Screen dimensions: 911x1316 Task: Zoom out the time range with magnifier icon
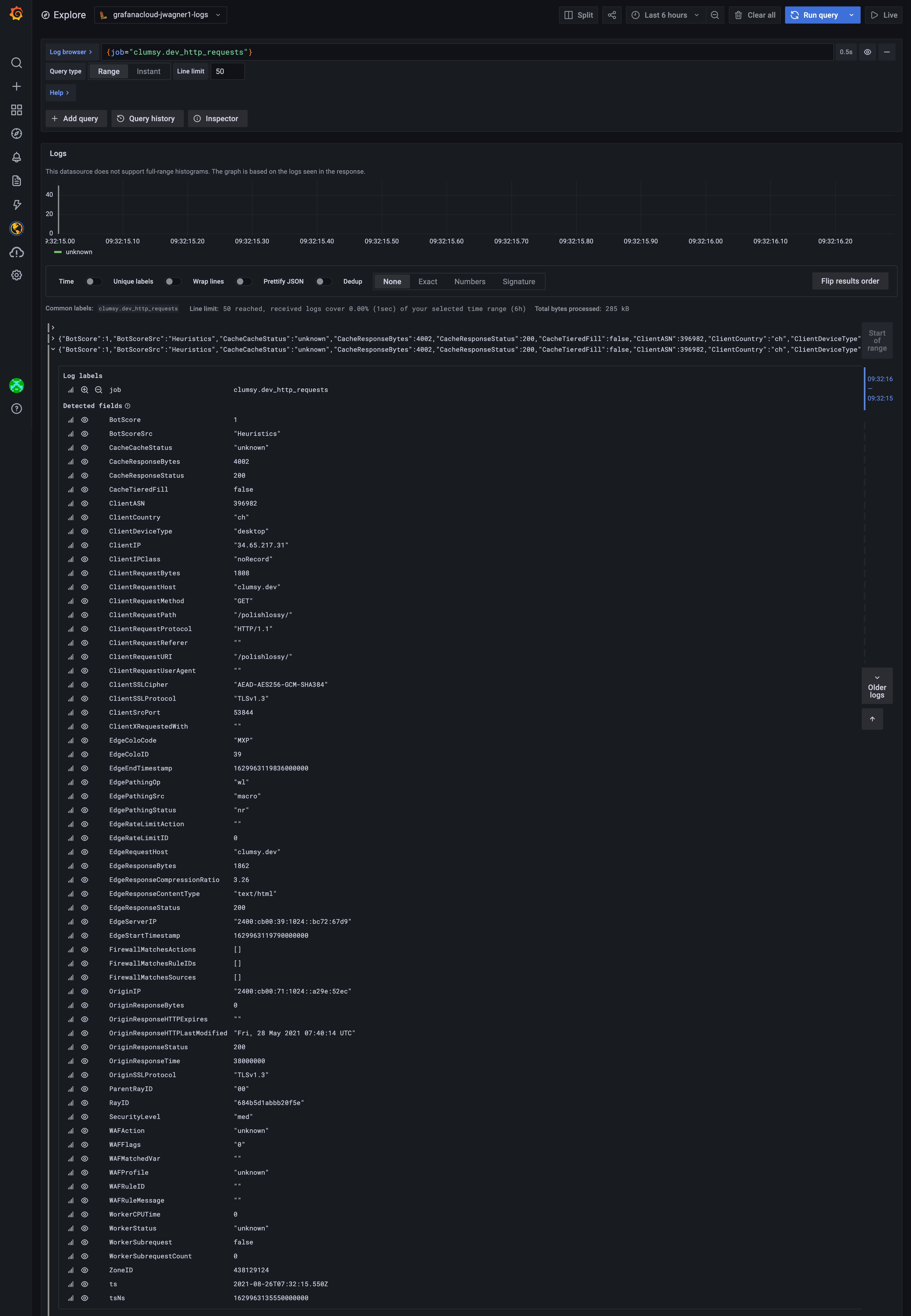[x=715, y=15]
